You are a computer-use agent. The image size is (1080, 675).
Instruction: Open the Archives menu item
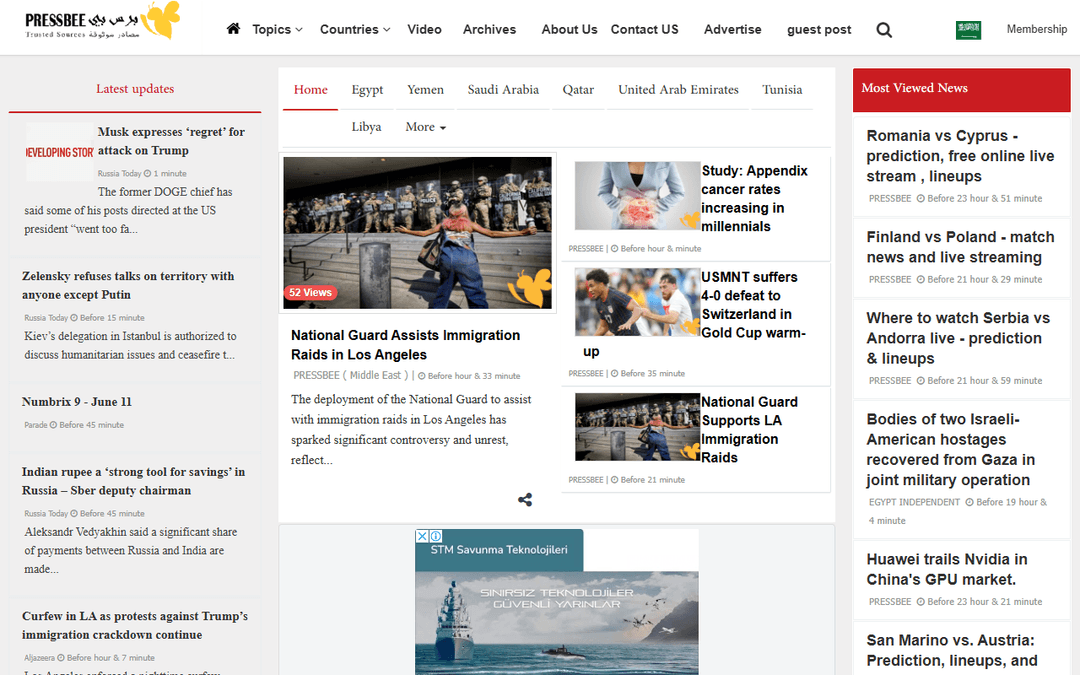[489, 29]
